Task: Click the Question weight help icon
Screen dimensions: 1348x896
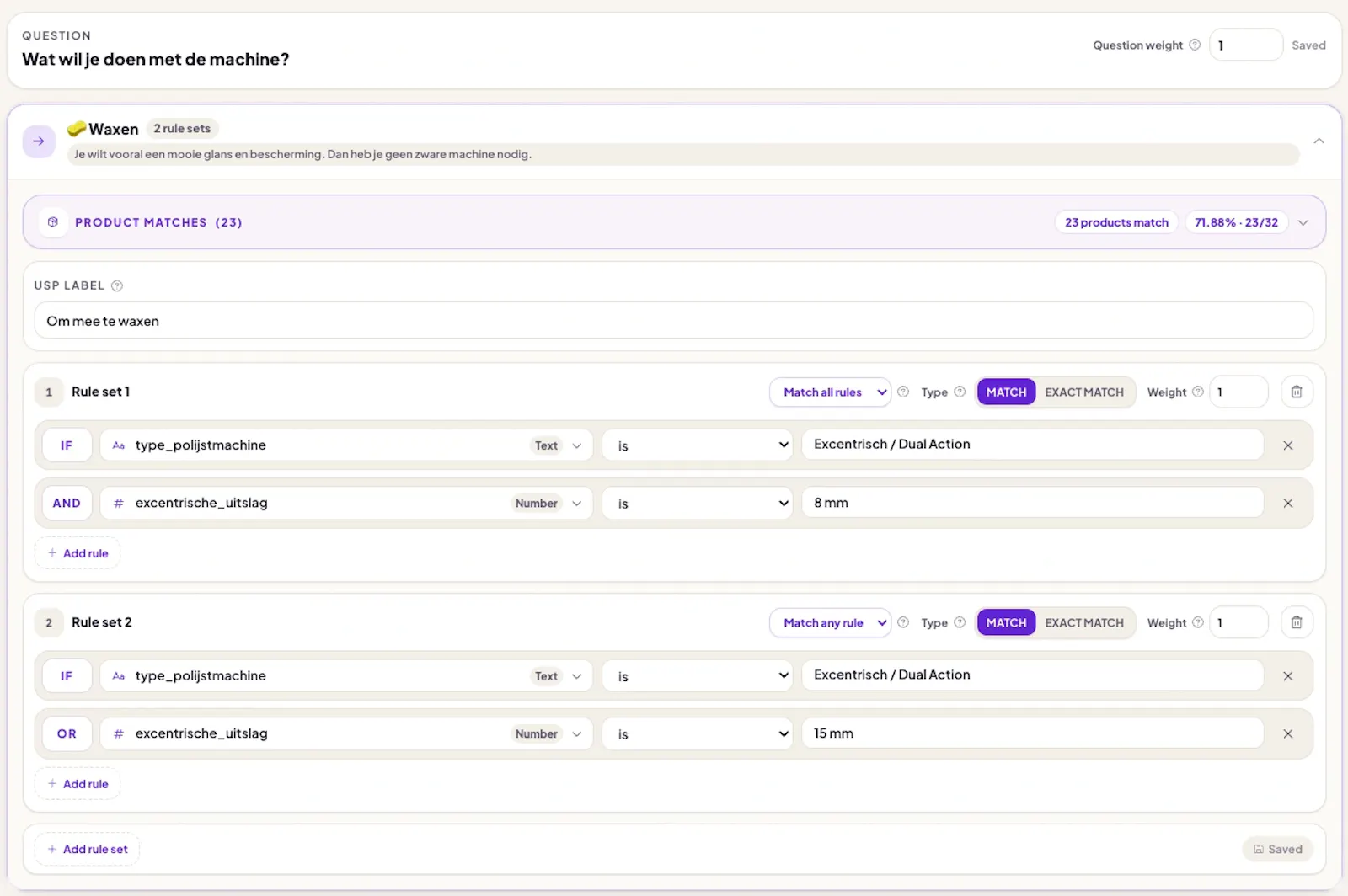Action: (x=1194, y=45)
